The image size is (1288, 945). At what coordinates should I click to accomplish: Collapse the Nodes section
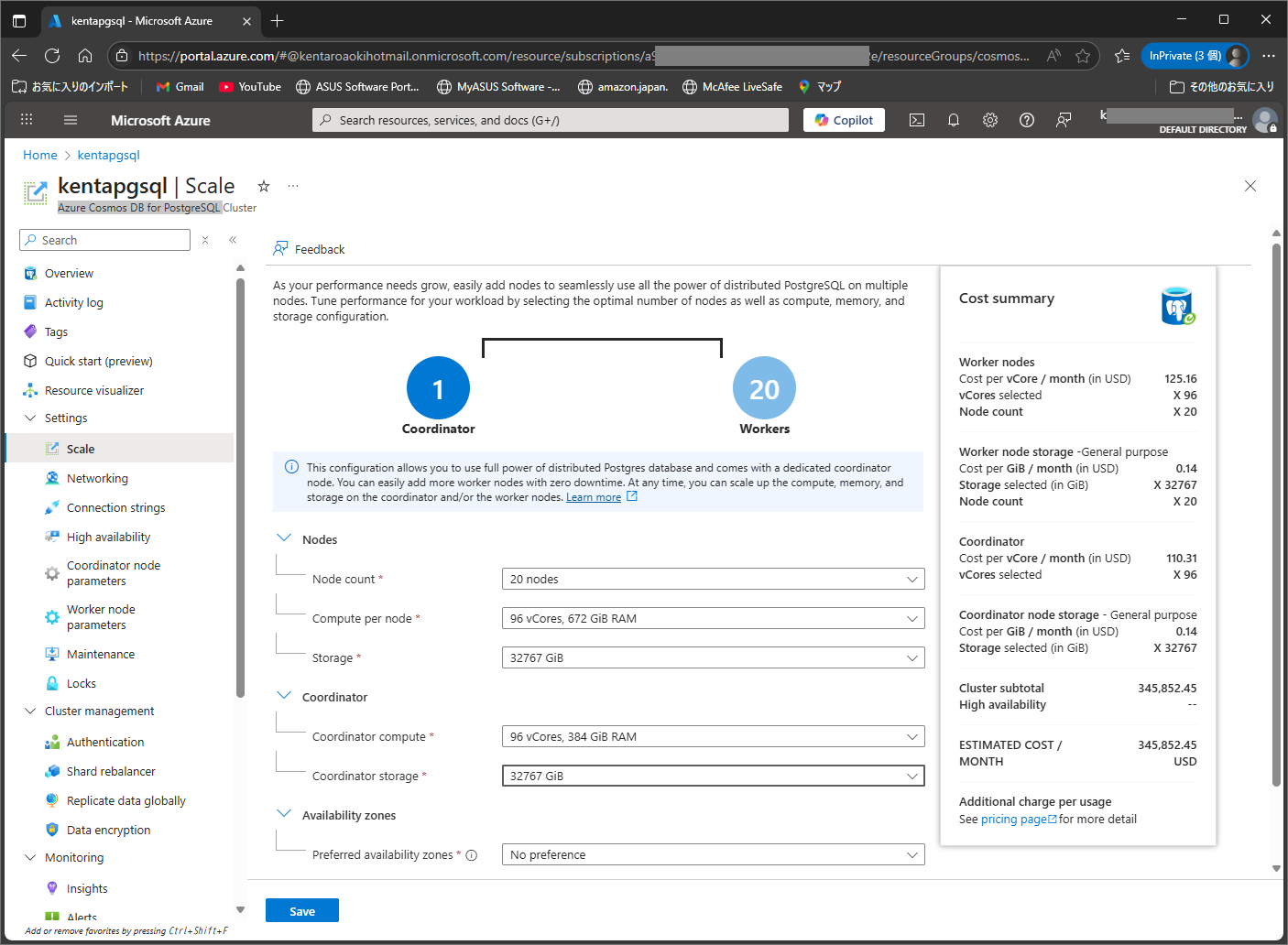point(284,538)
